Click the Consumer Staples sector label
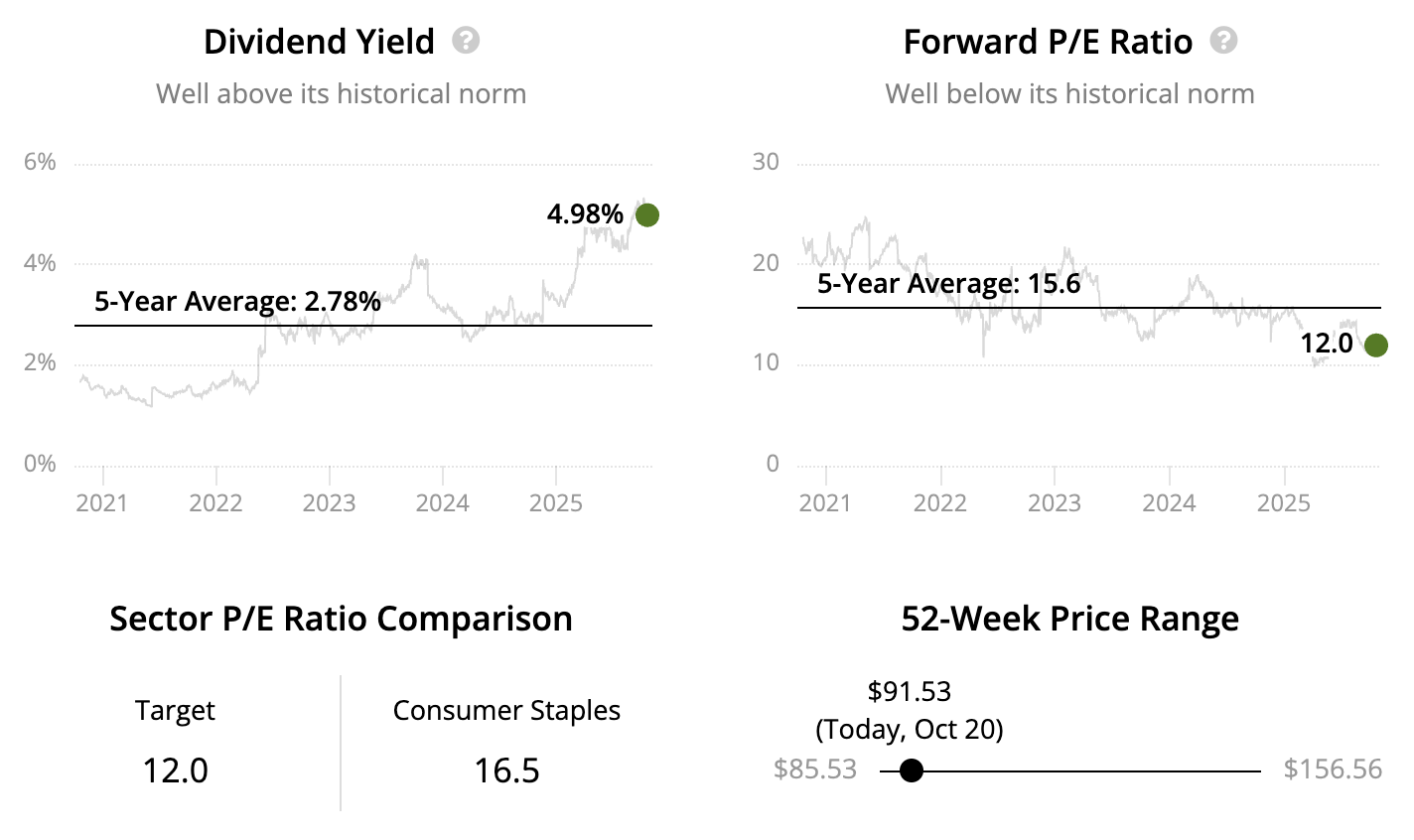The height and width of the screenshot is (840, 1414). [x=506, y=711]
